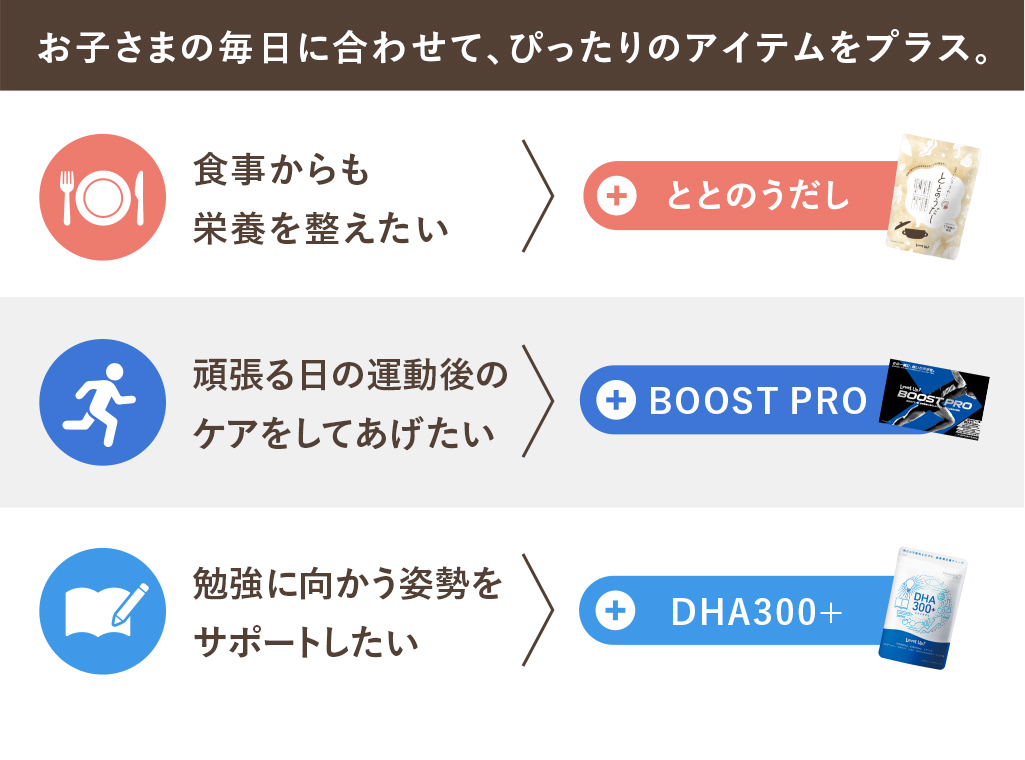Click the fork and plate meal icon

point(103,197)
